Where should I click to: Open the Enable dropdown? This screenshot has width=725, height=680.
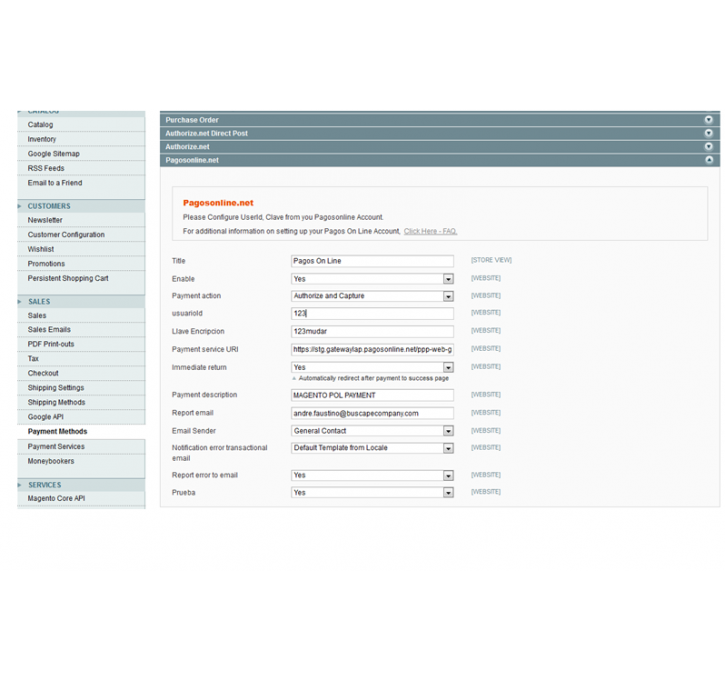(372, 279)
